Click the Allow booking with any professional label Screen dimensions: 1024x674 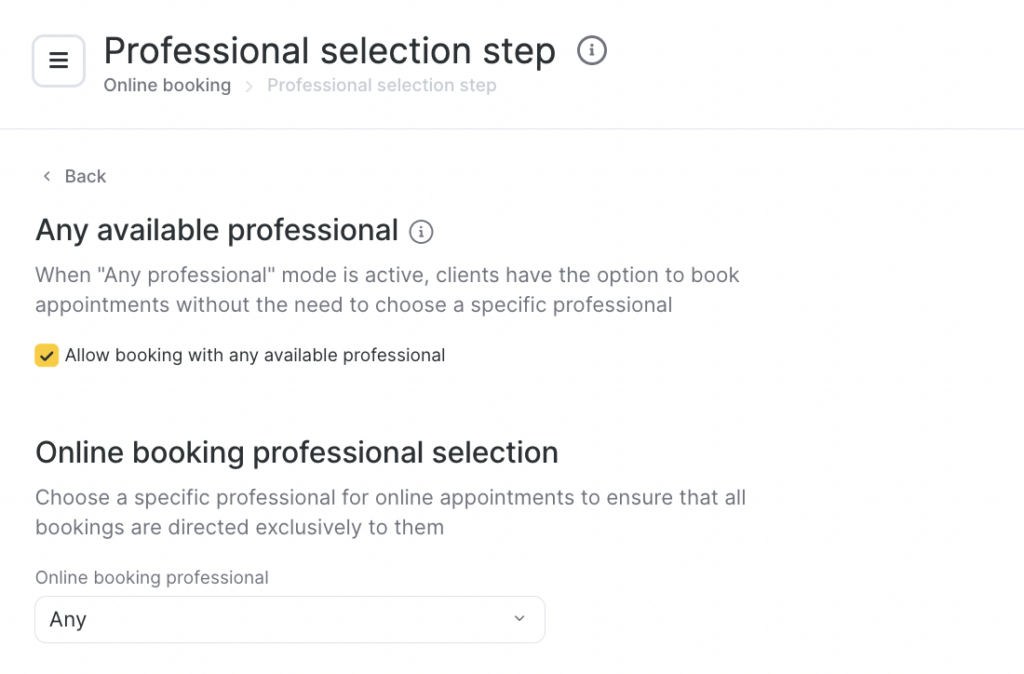[255, 355]
